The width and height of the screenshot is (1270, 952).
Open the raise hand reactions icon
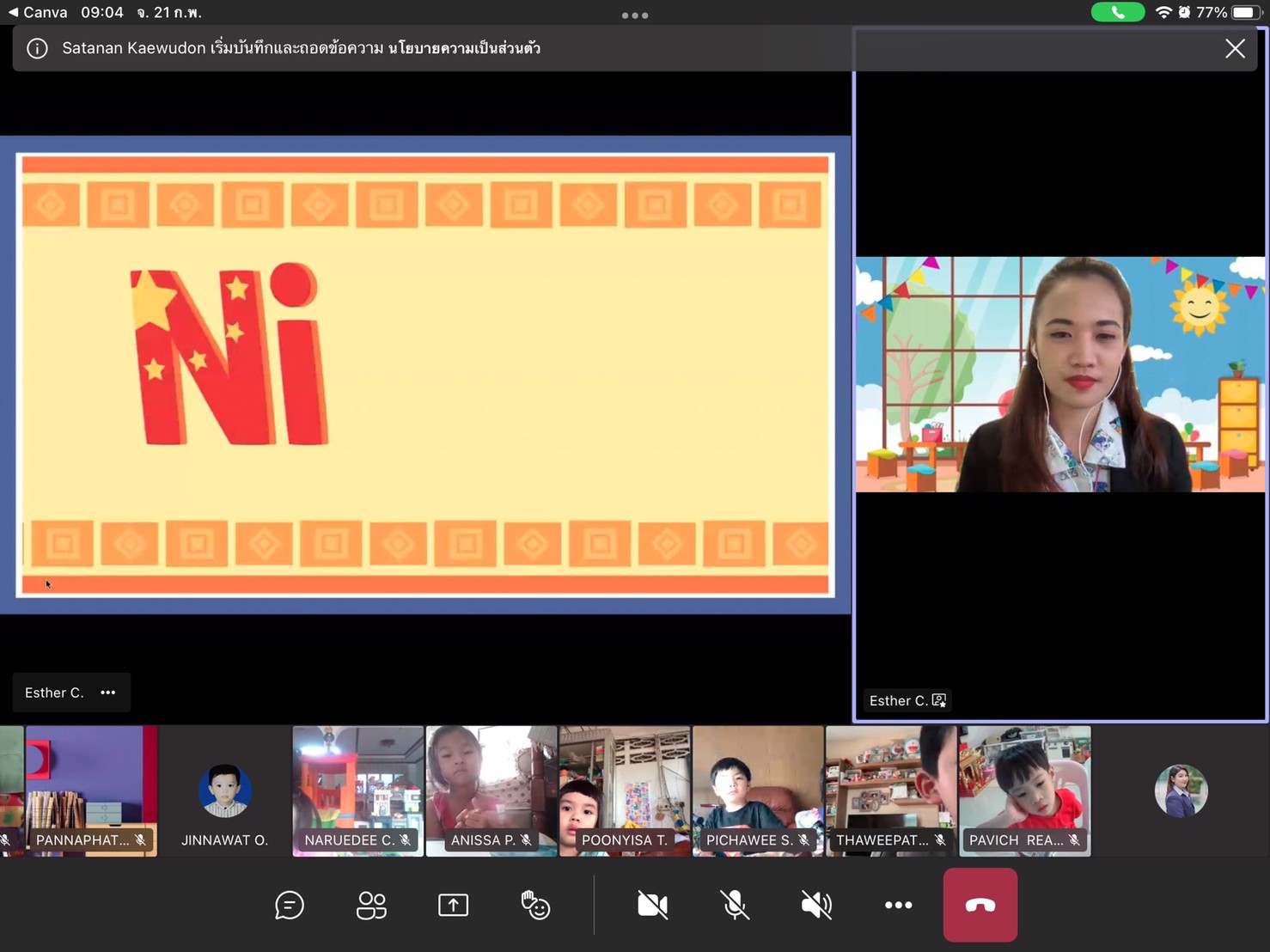(535, 905)
